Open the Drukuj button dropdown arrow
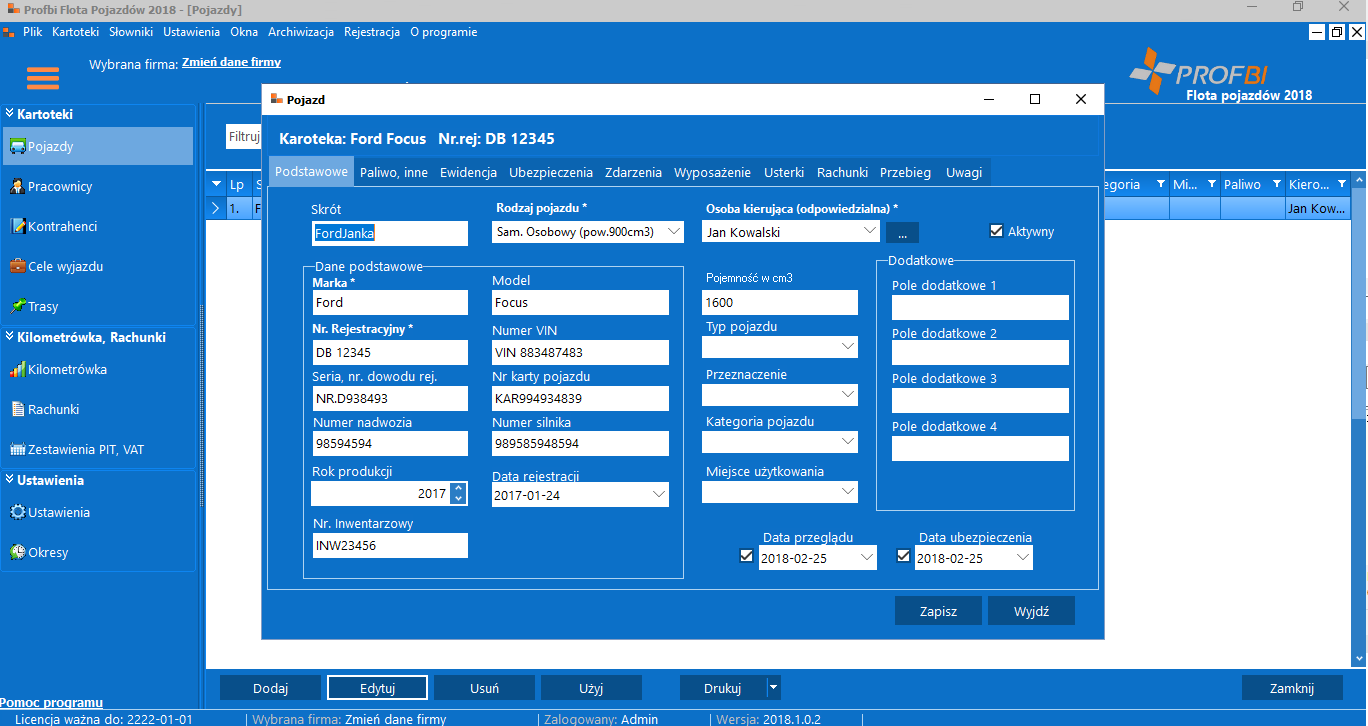This screenshot has width=1368, height=726. (x=772, y=688)
